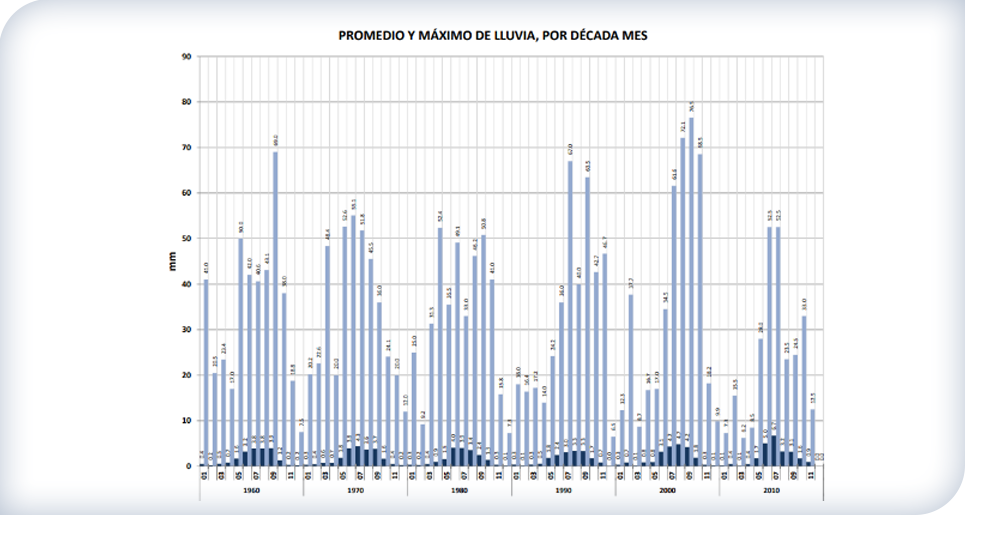Select the 1970 decade label
This screenshot has width=996, height=546.
tap(354, 491)
